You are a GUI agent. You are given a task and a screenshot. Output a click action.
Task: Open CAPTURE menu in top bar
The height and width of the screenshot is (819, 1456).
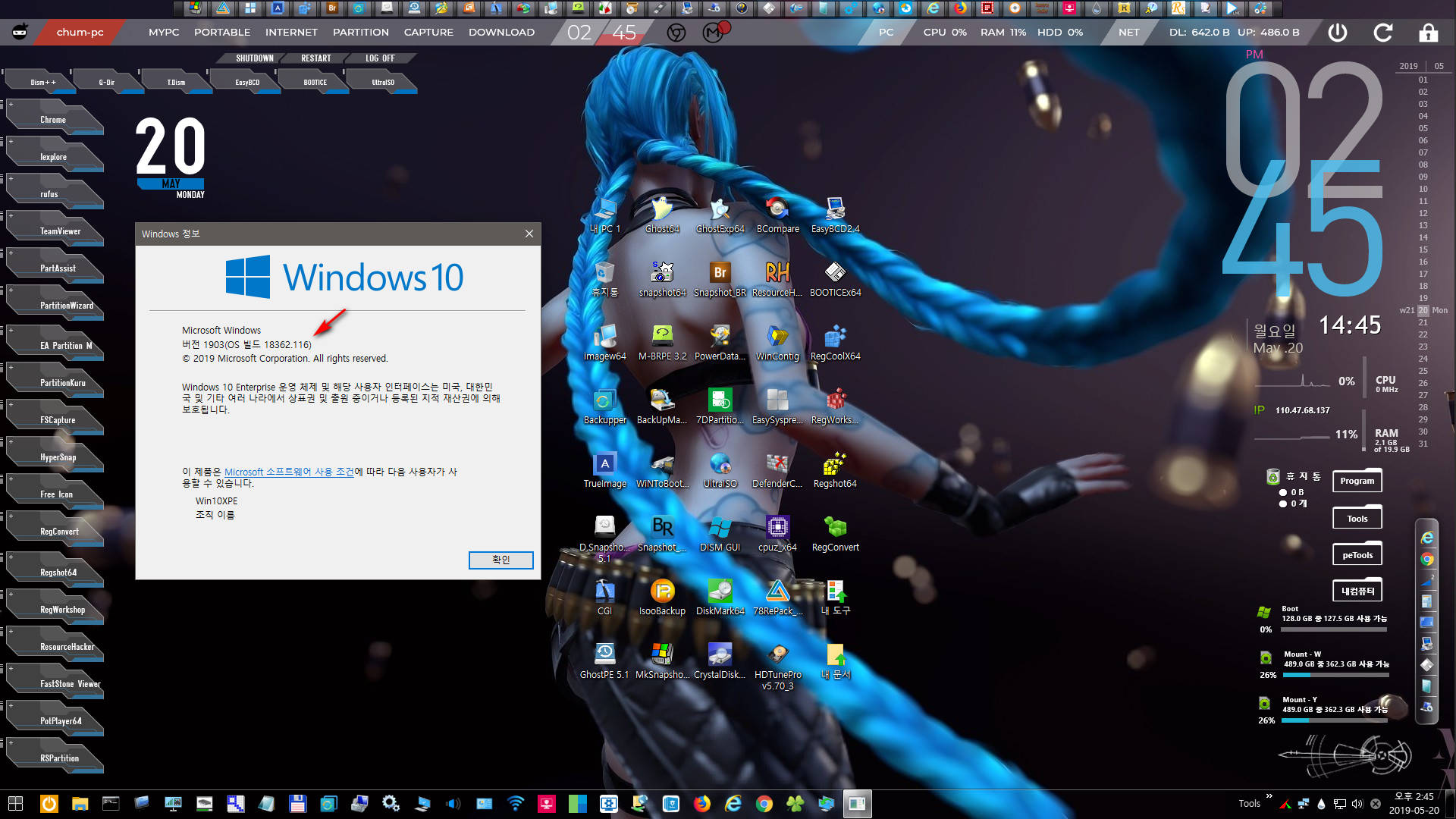click(428, 33)
